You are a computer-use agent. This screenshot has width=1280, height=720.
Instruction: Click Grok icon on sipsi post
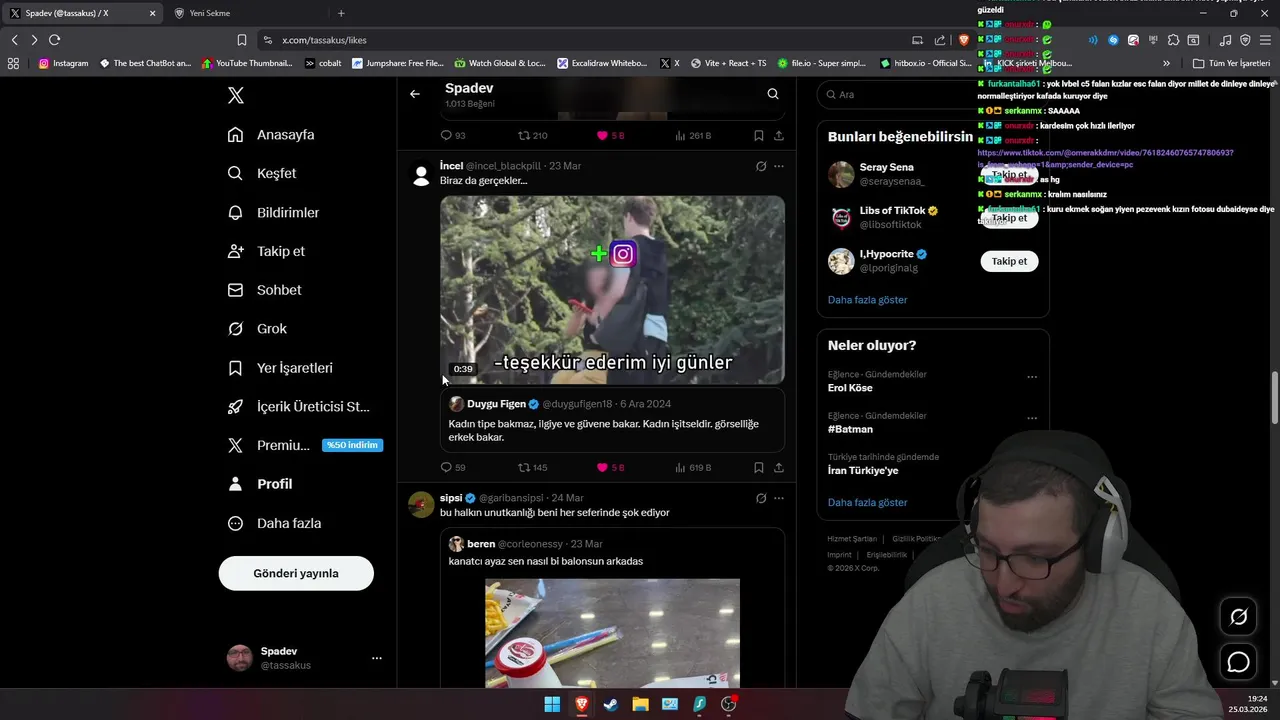pos(761,498)
